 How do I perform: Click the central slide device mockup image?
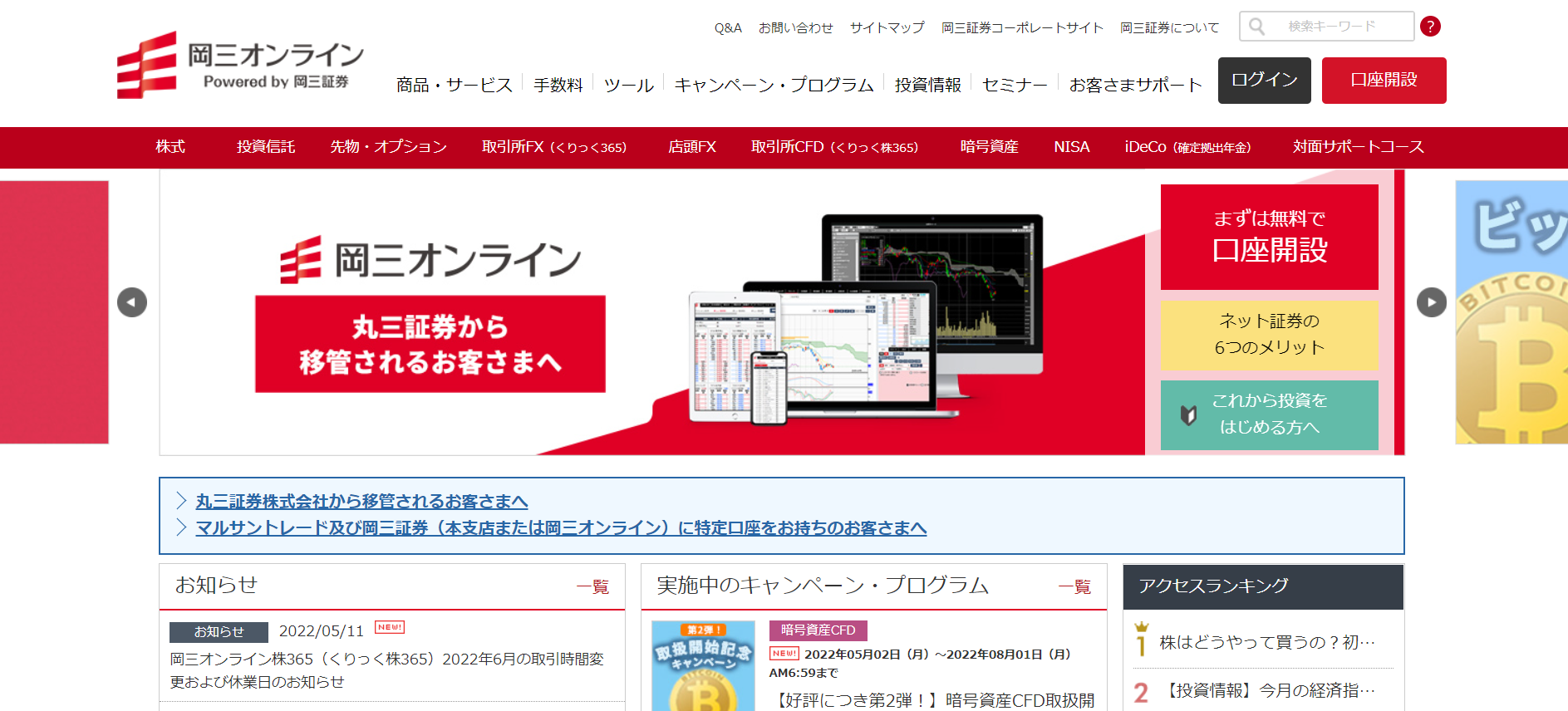[x=865, y=320]
